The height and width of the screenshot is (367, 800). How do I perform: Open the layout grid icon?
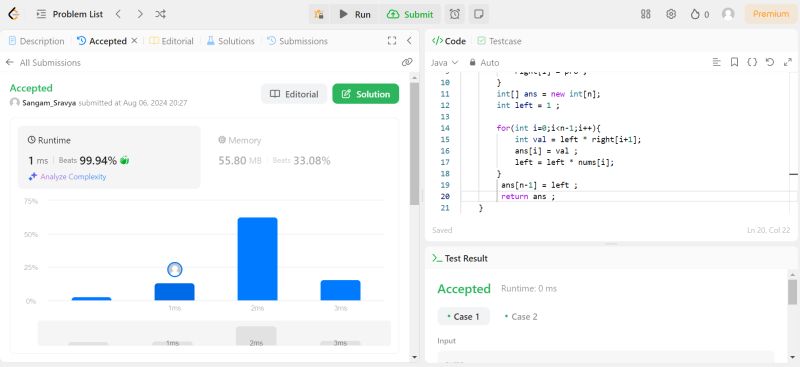coord(645,14)
